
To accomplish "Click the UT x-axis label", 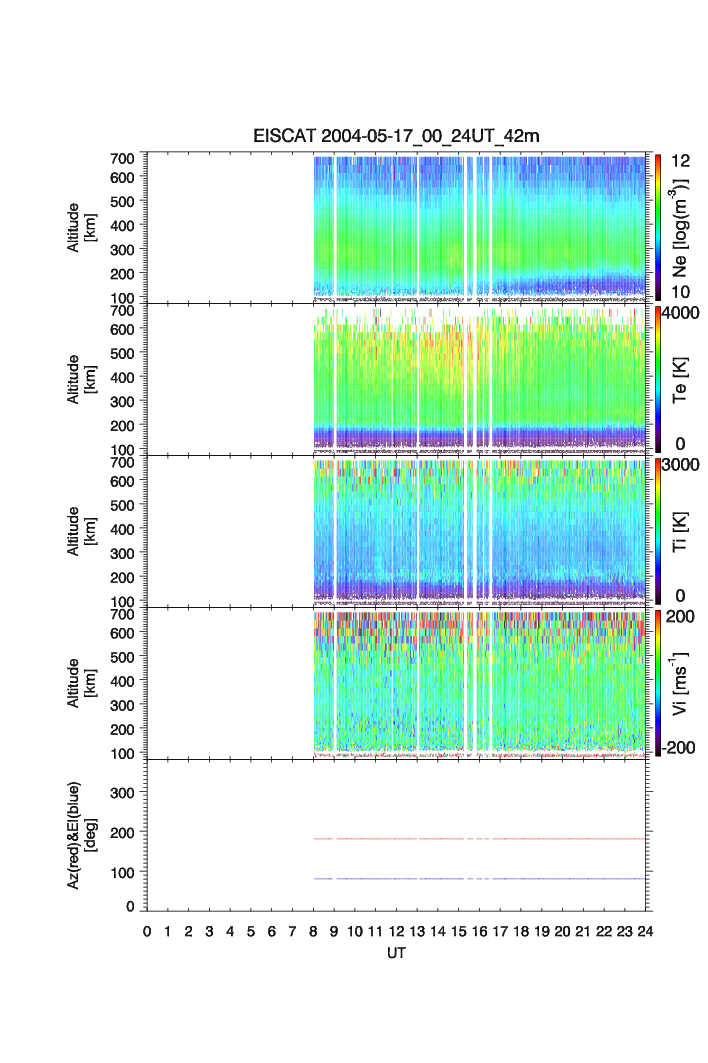I will point(398,954).
